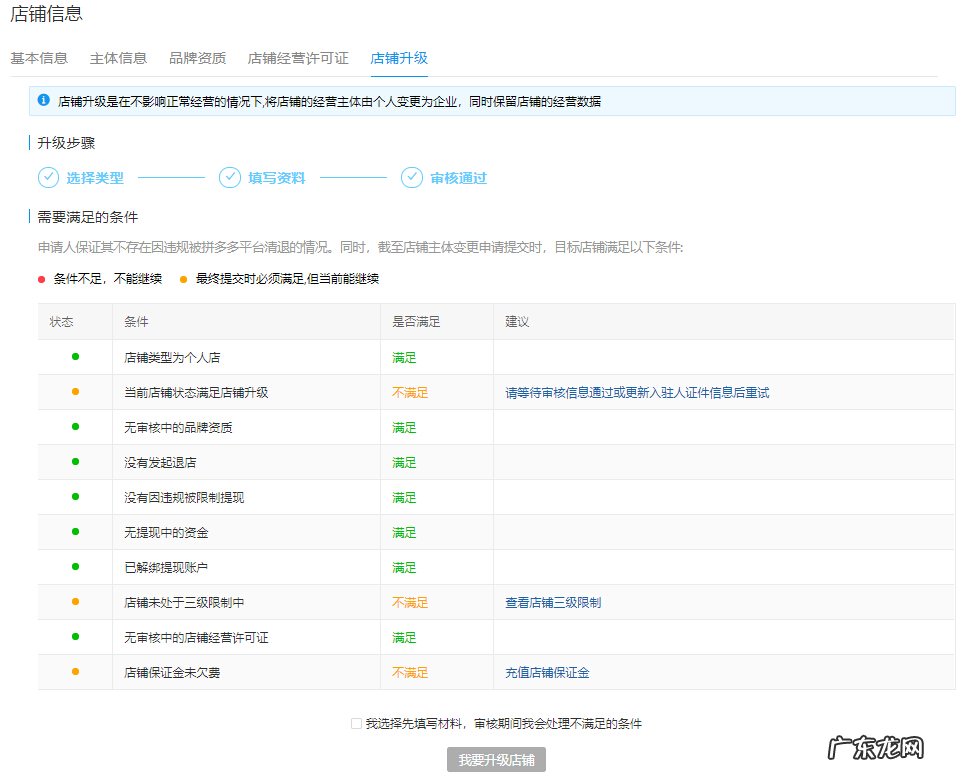The height and width of the screenshot is (777, 962).
Task: 切换到"基本信息"标签页
Action: coord(38,58)
